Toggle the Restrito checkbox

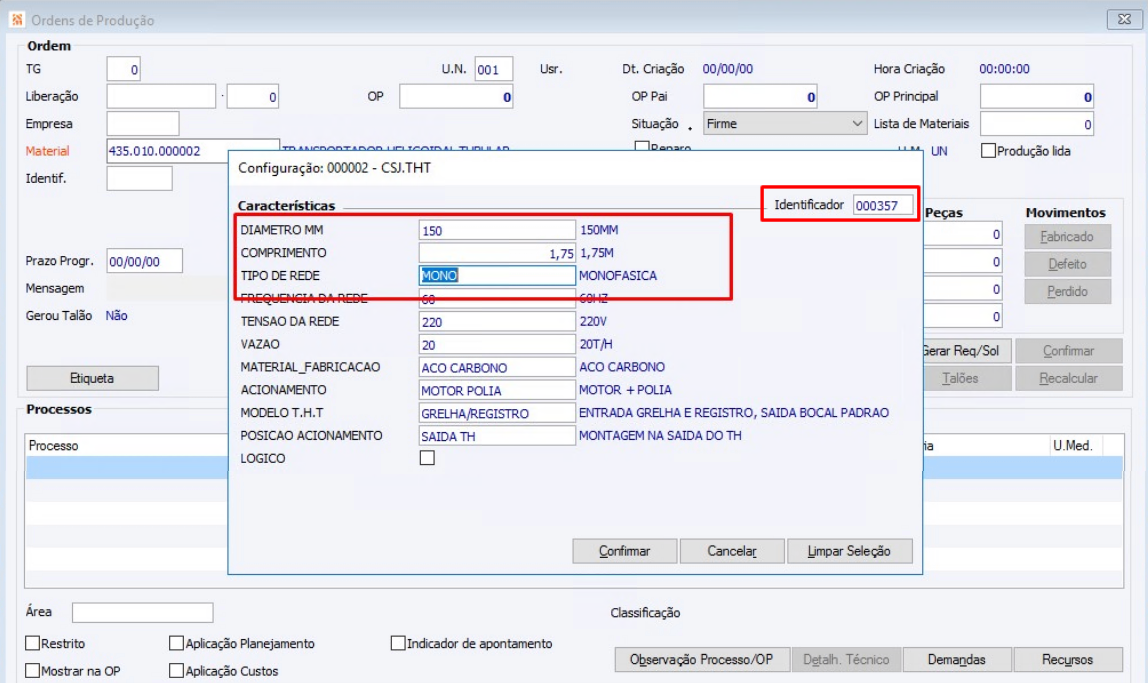click(32, 643)
